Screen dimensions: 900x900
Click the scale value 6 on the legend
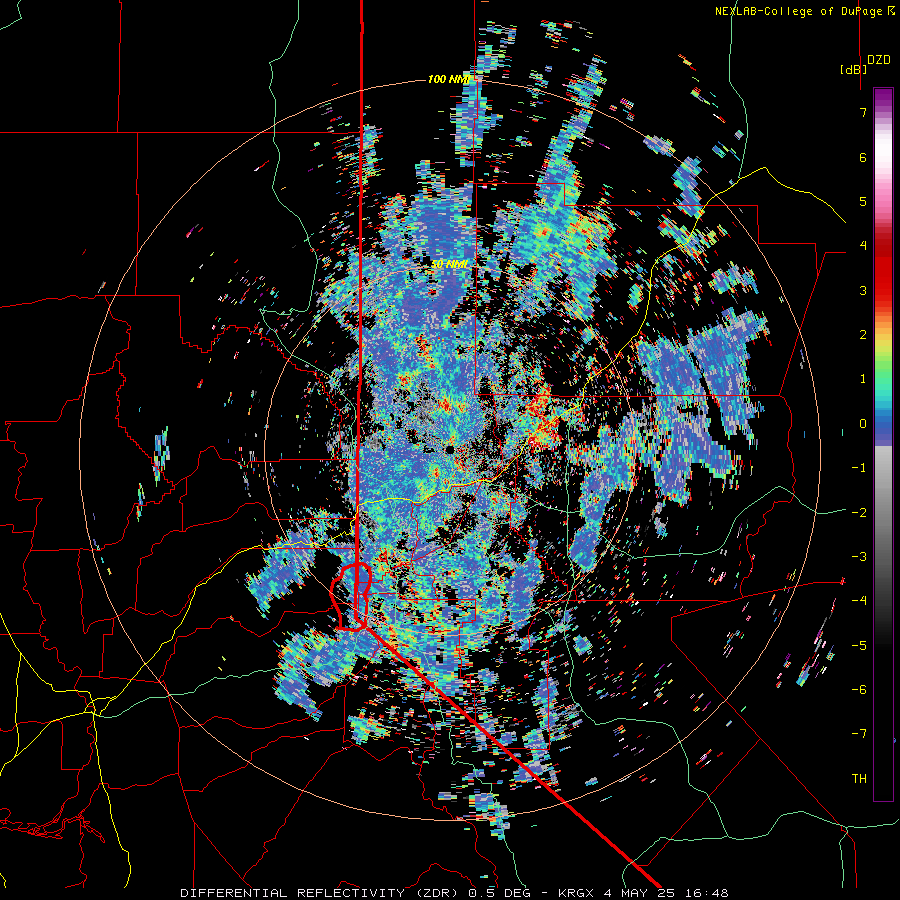click(863, 157)
